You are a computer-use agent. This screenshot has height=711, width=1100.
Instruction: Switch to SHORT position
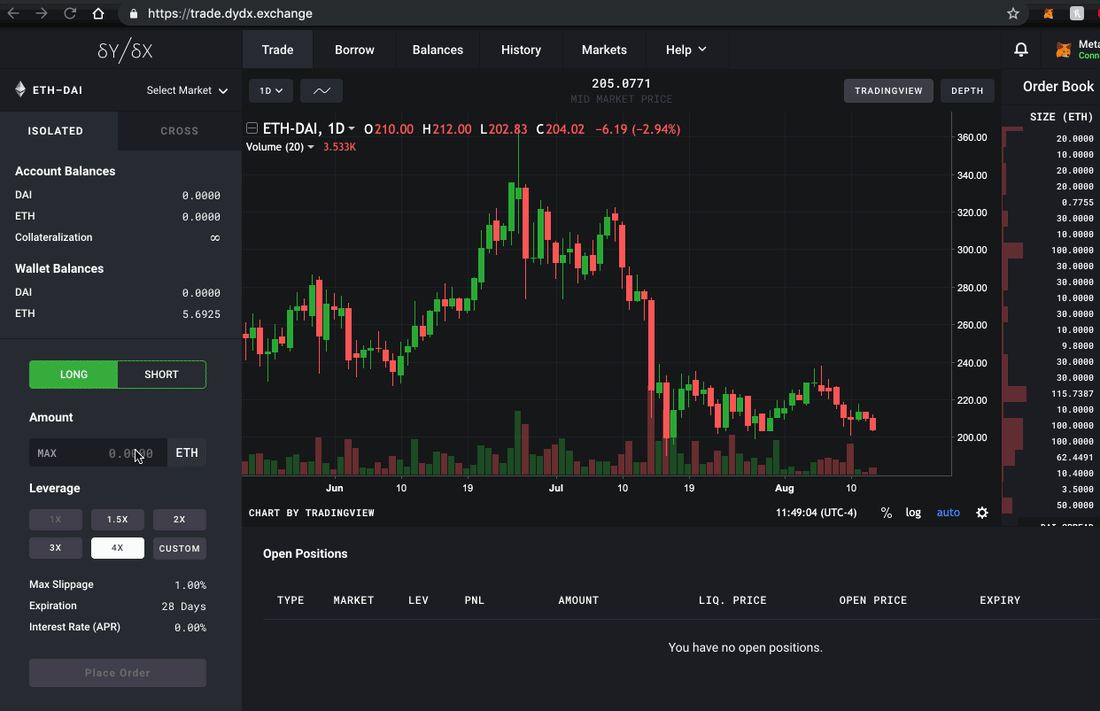point(161,374)
